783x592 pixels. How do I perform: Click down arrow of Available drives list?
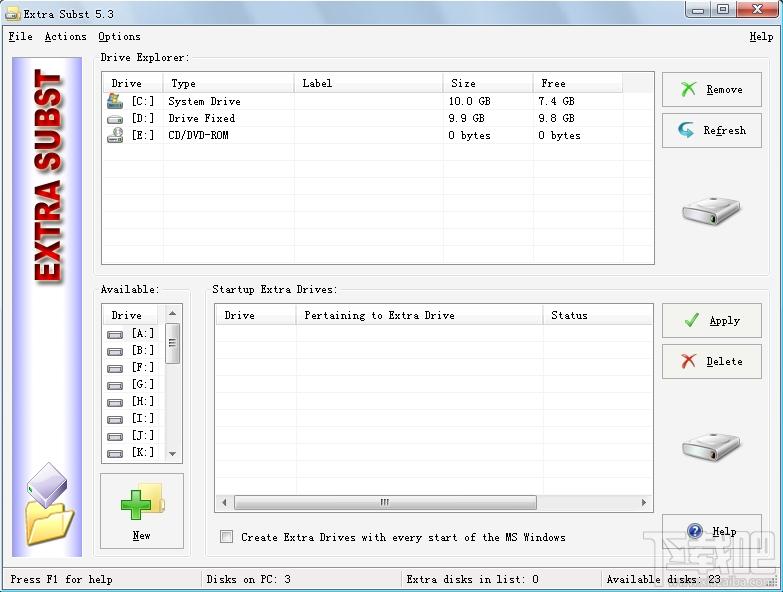[172, 454]
